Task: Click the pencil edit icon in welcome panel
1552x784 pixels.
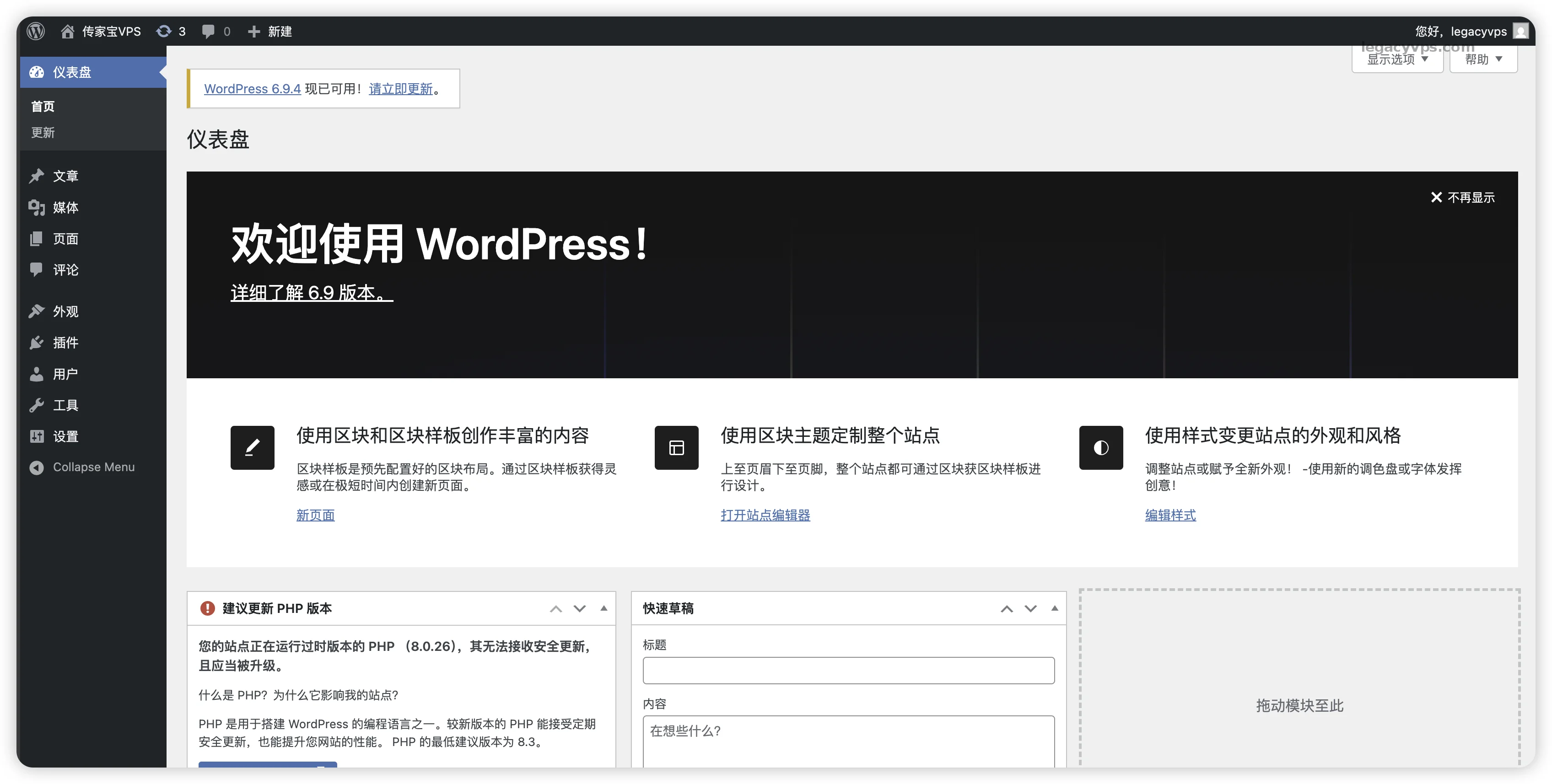Action: 252,447
